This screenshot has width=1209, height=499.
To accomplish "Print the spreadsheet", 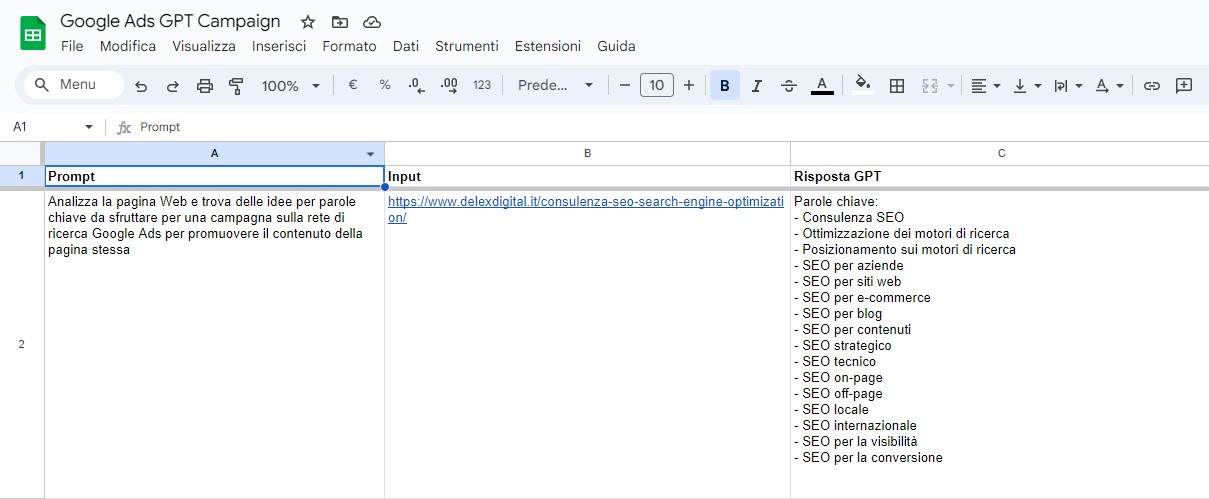I will [x=205, y=86].
